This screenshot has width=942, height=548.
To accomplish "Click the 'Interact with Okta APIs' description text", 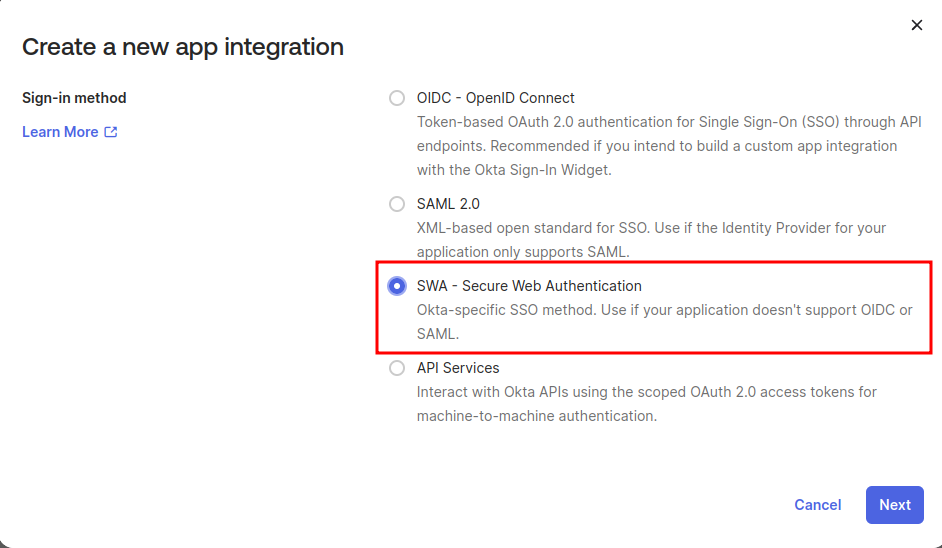I will (646, 392).
